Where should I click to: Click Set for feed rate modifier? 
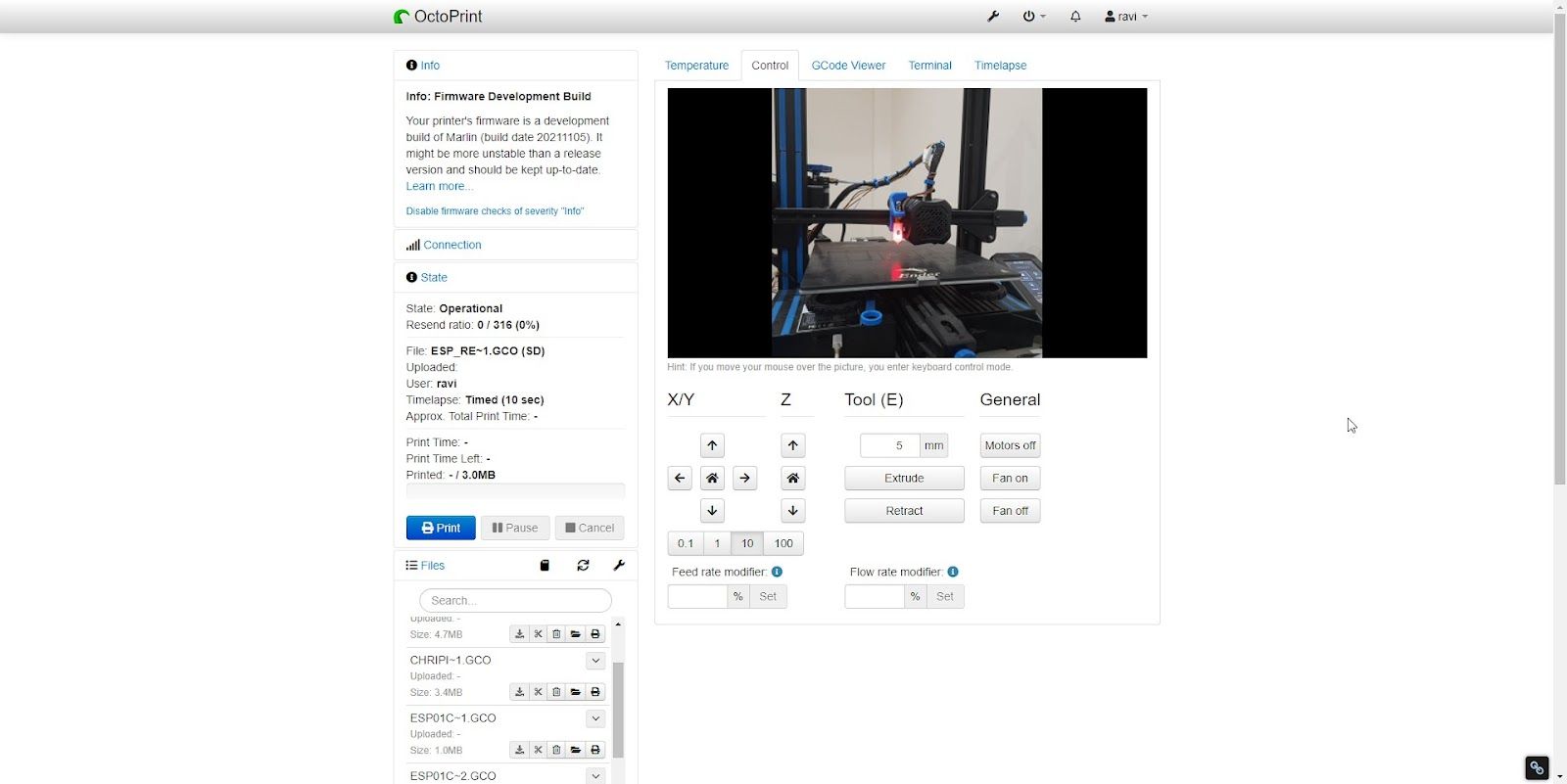[x=768, y=596]
